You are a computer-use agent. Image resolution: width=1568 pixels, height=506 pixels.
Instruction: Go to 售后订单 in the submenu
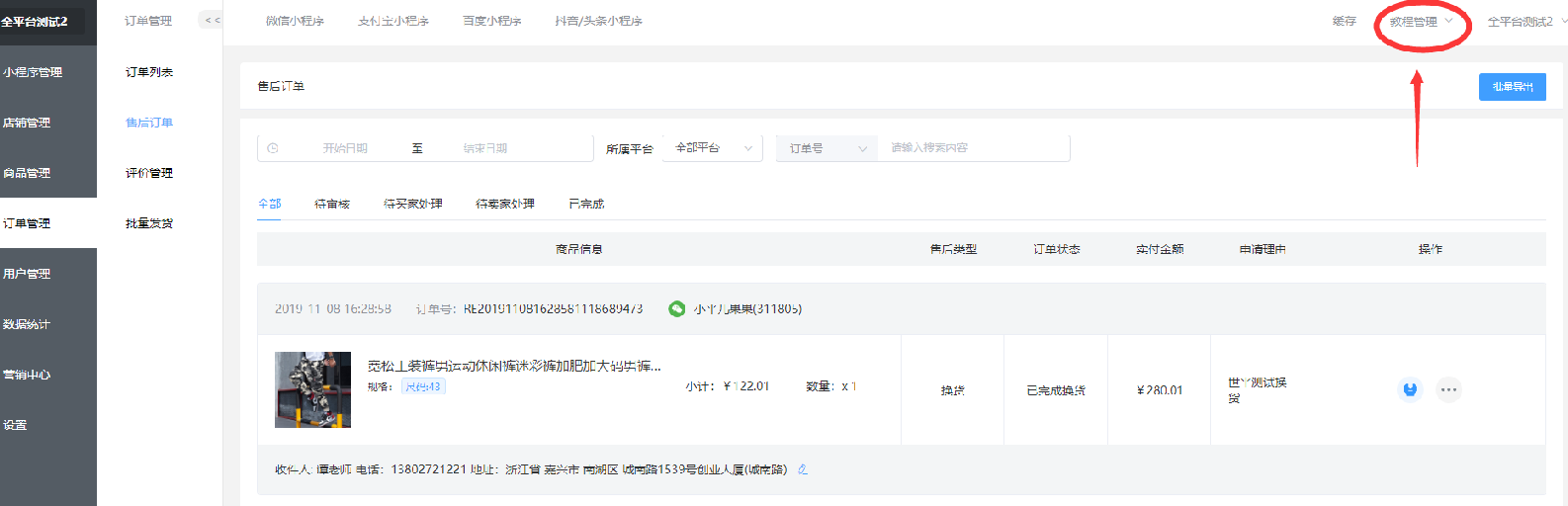[149, 123]
